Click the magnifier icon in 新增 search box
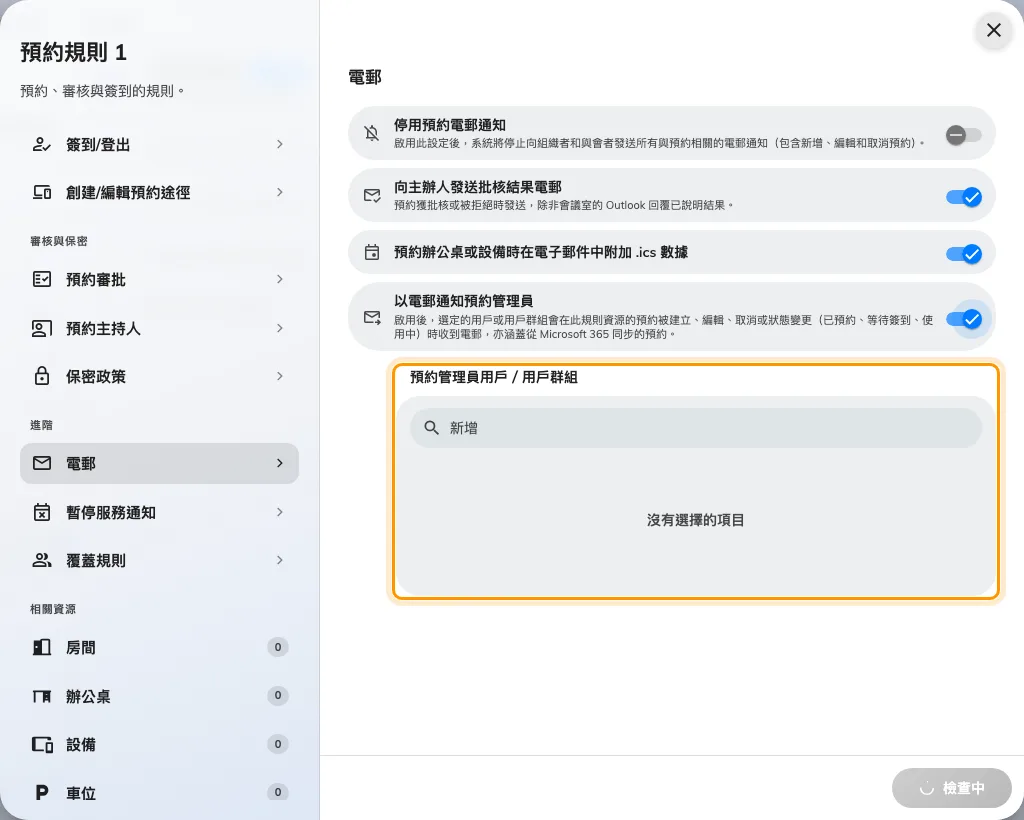Viewport: 1024px width, 820px height. click(431, 428)
